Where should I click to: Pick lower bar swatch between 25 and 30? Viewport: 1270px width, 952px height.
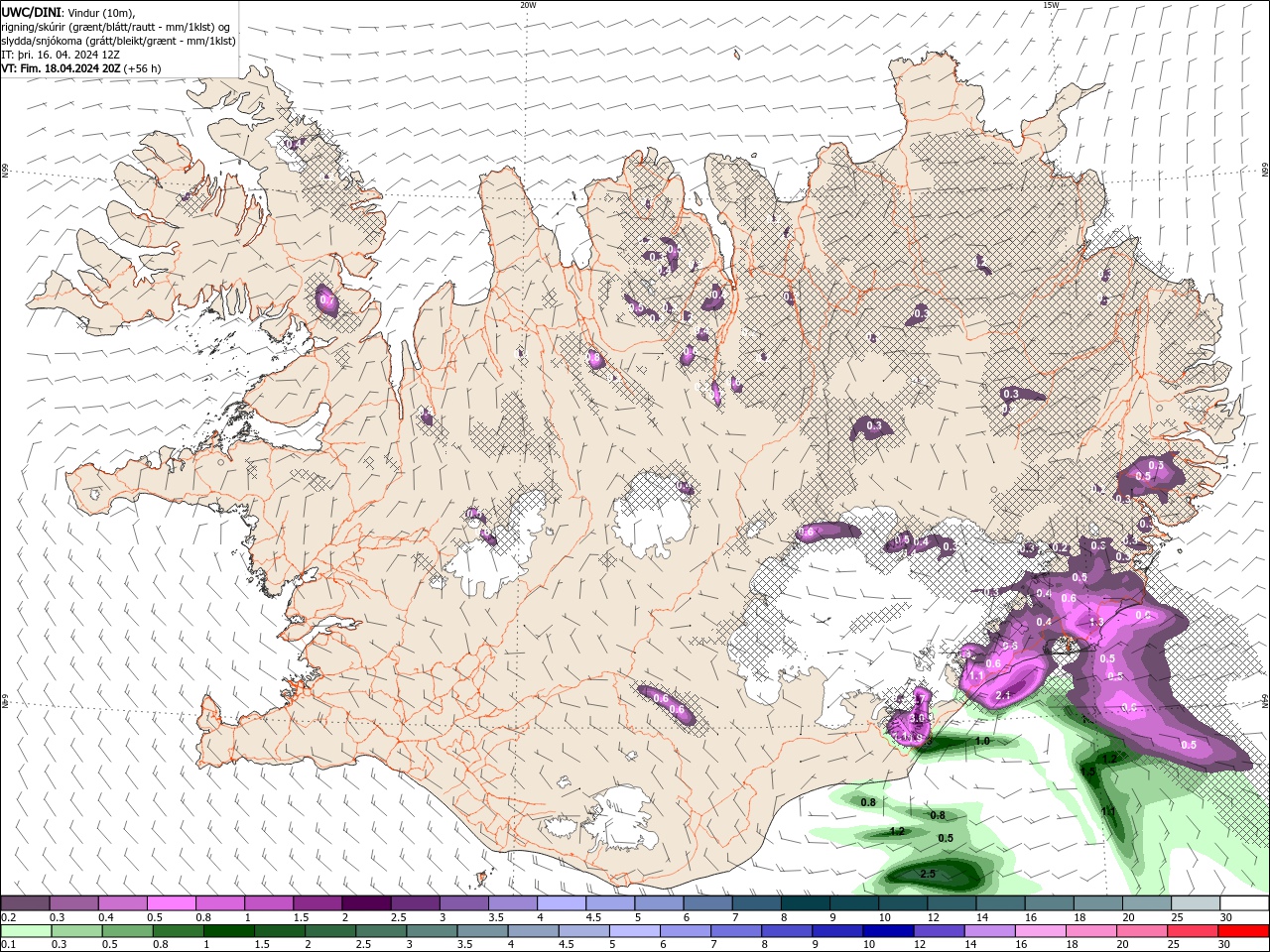click(x=1192, y=931)
